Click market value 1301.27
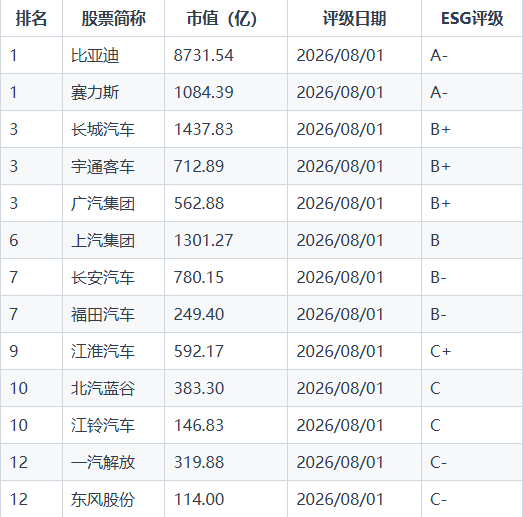The width and height of the screenshot is (523, 517). tap(203, 240)
